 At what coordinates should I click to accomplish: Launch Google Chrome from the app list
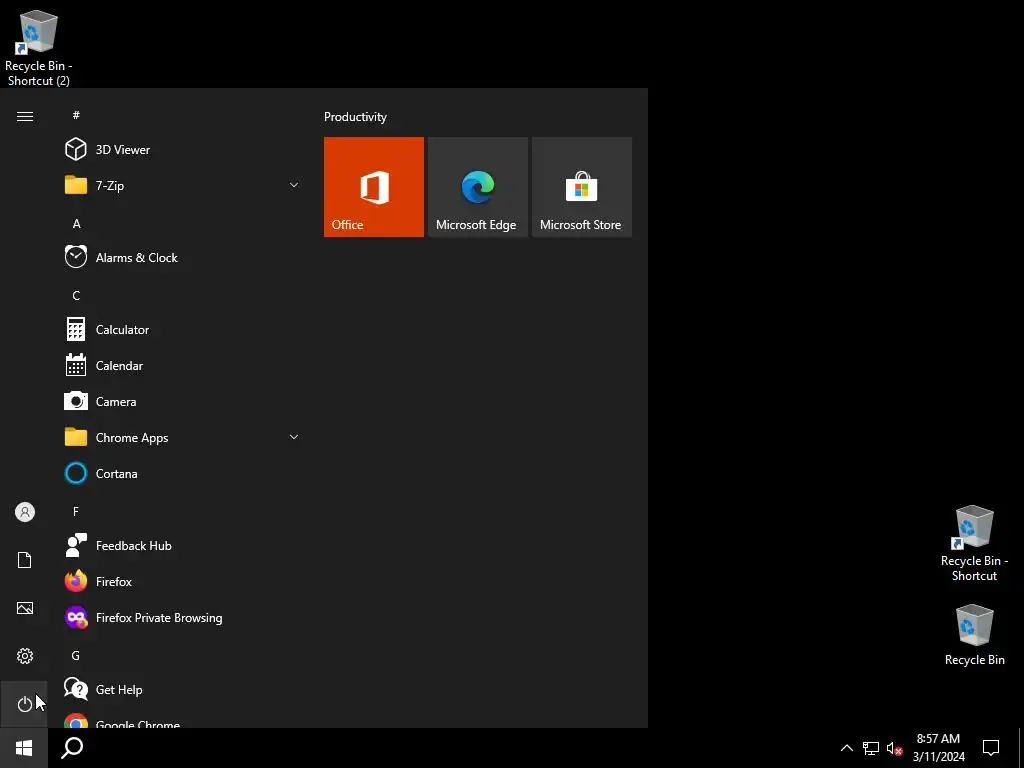183,719
